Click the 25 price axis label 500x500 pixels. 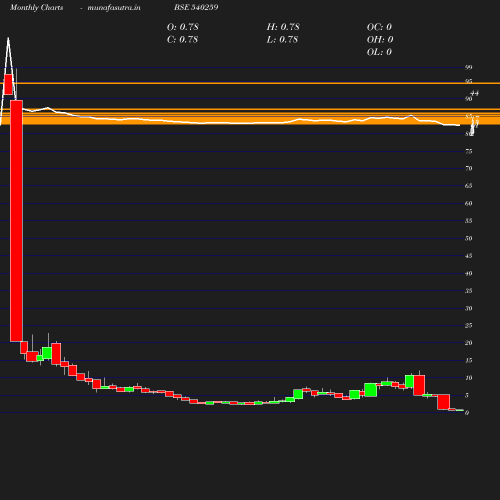[x=469, y=325]
